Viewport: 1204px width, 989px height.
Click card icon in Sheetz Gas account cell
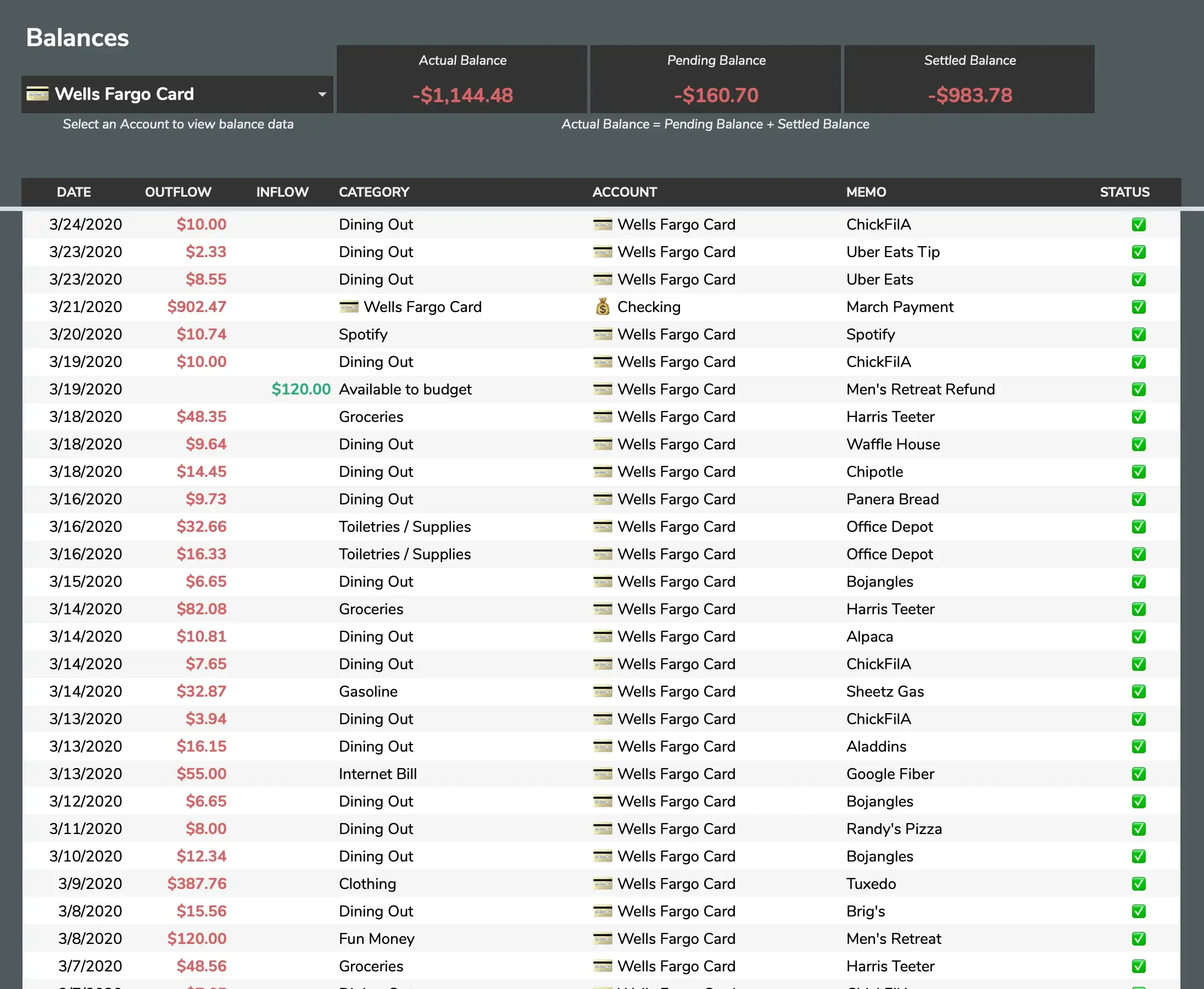603,691
